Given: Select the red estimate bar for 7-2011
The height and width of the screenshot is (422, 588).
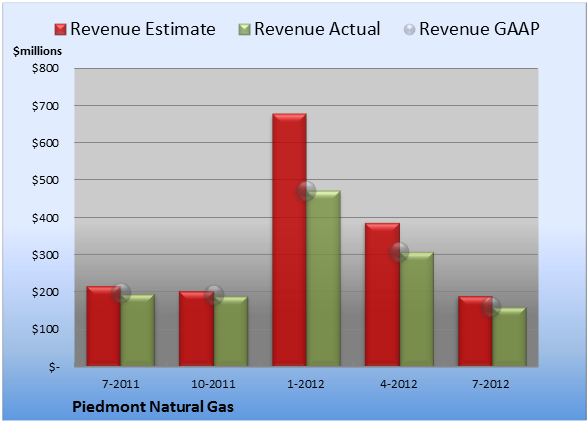Looking at the screenshot, I should [x=104, y=326].
